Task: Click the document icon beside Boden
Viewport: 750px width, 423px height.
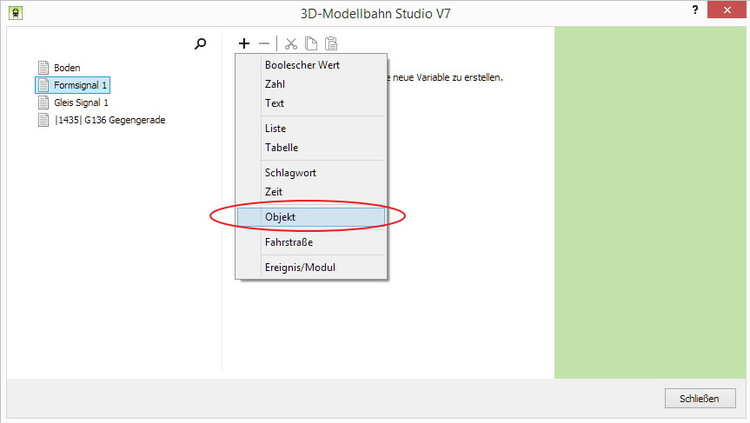Action: tap(44, 67)
